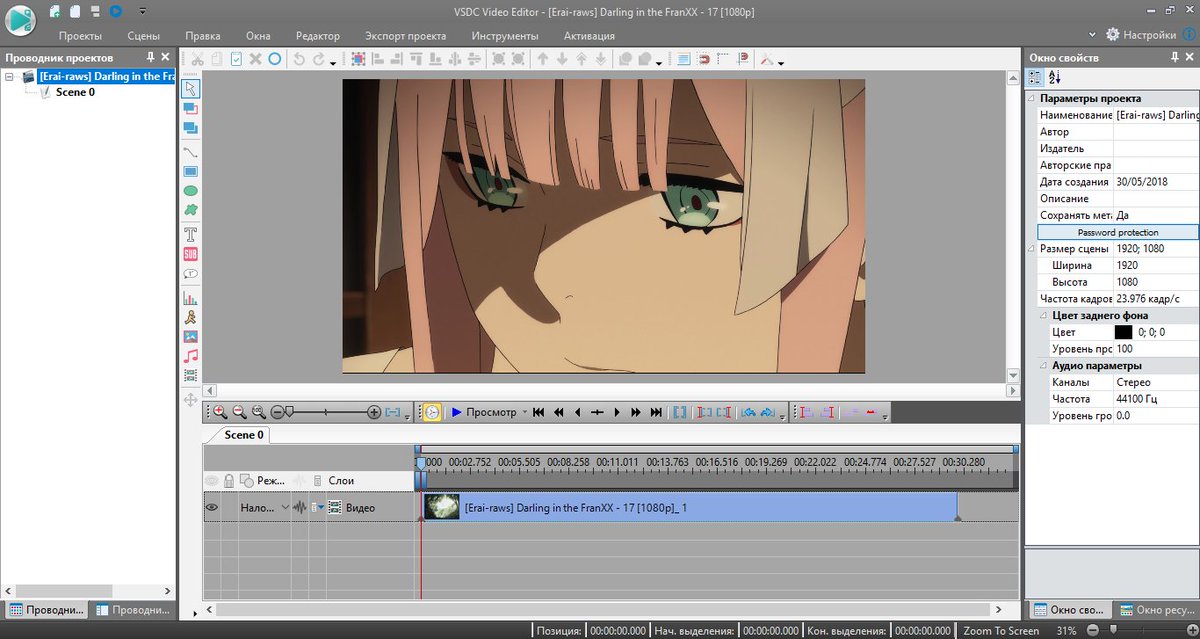
Task: Click the scissors cut icon
Action: tap(198, 59)
